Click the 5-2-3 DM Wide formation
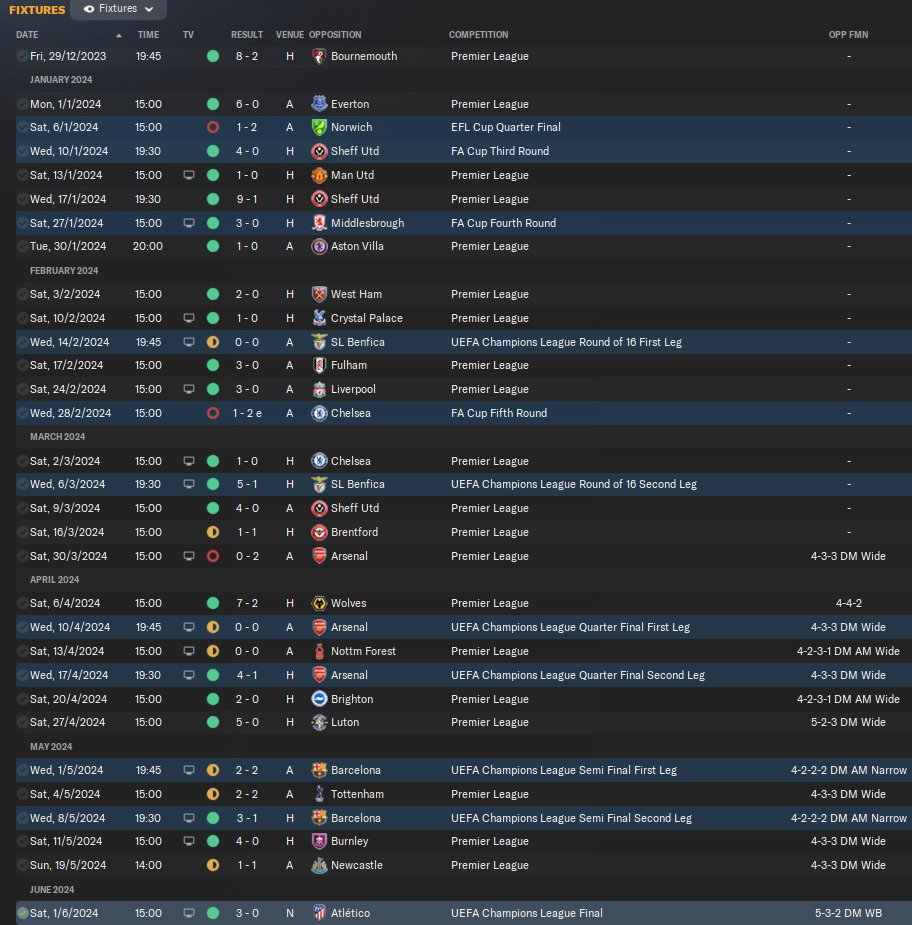 (848, 722)
